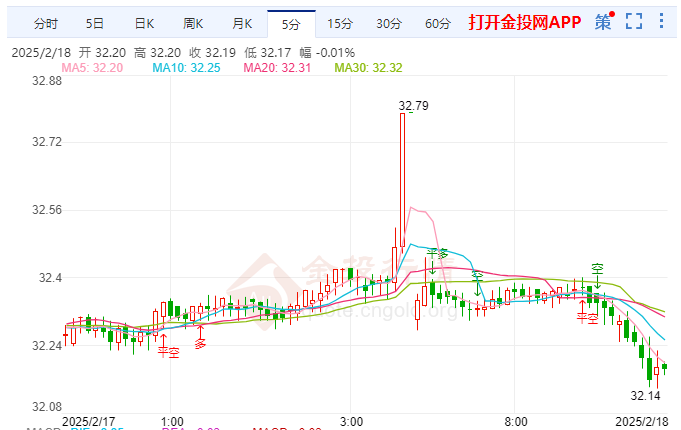
Task: Click the MA30: 32.32 indicator label
Action: [368, 68]
